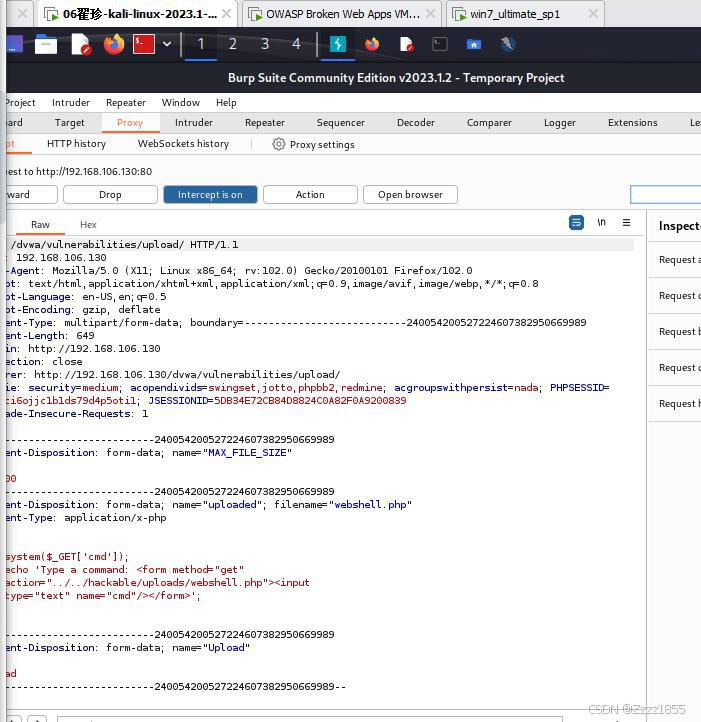
Task: Open the Help menu
Action: point(226,103)
